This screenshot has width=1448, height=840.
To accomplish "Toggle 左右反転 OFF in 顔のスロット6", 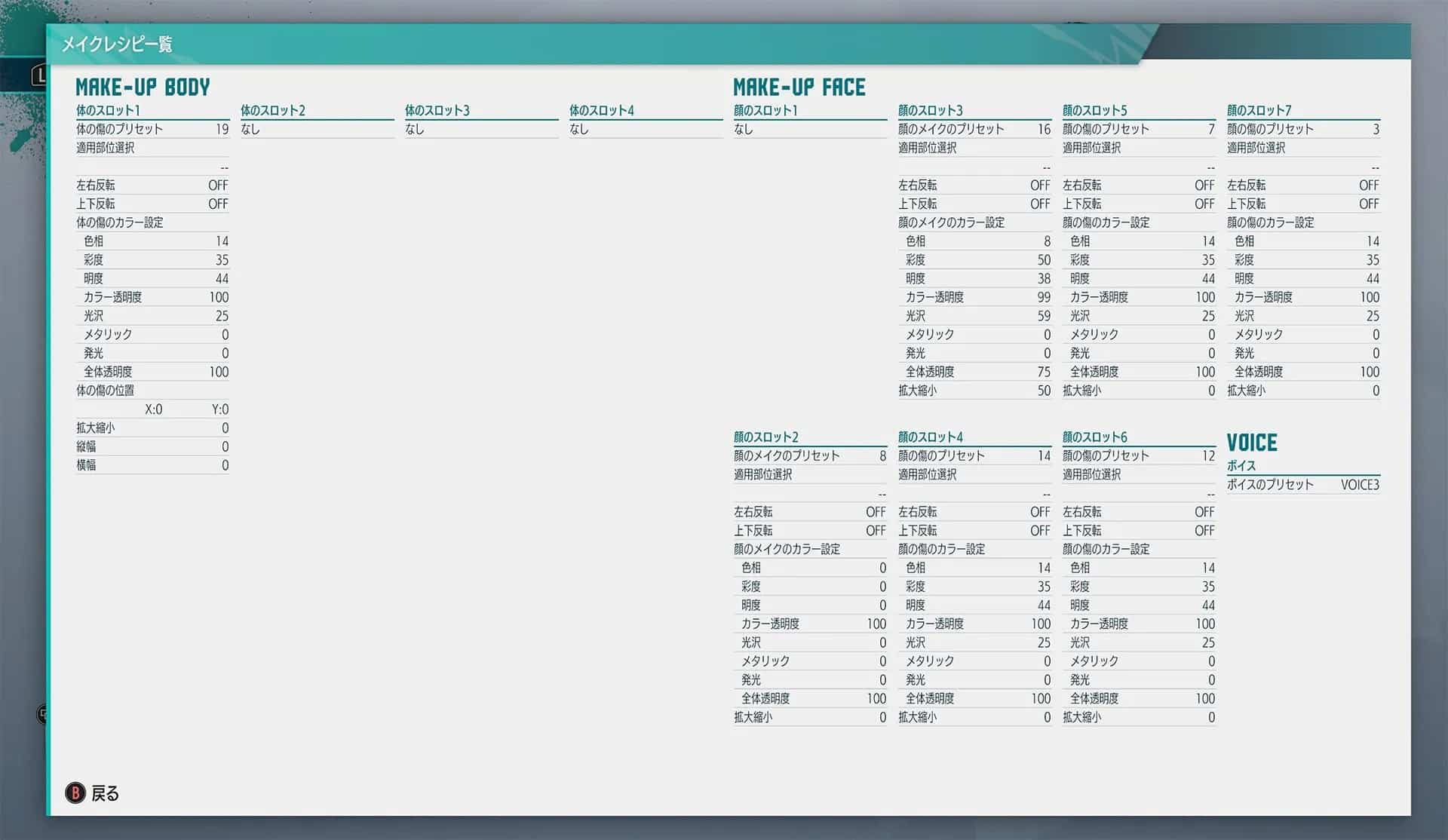I will (x=1204, y=512).
